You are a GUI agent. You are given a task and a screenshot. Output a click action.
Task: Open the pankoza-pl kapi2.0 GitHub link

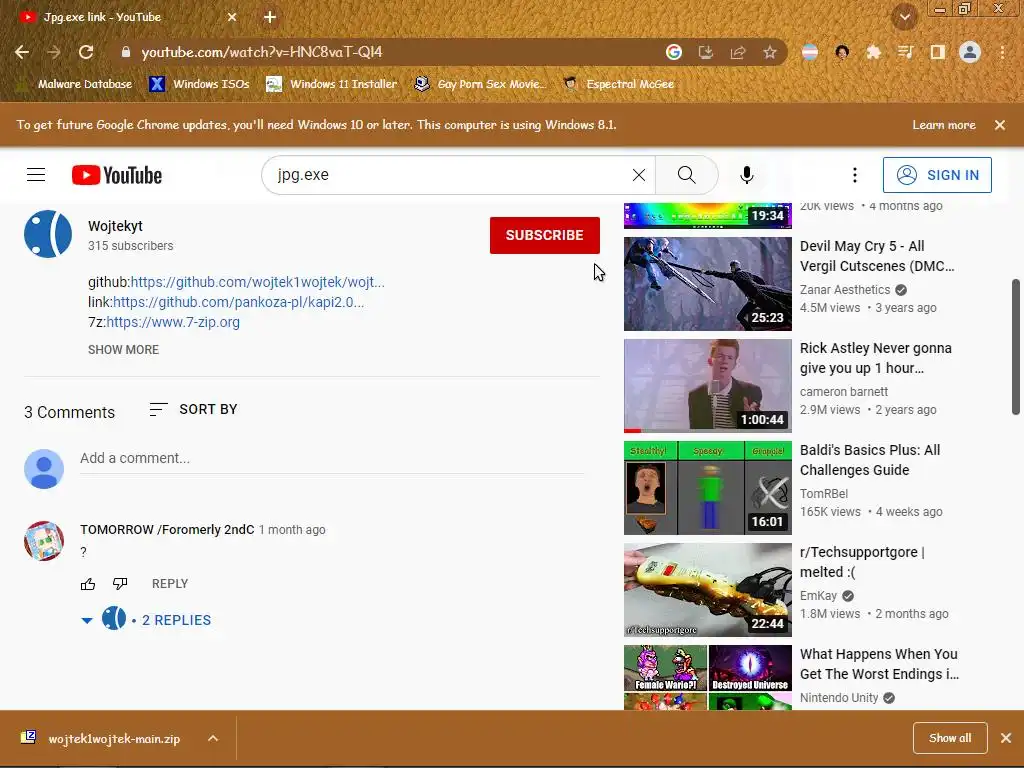pyautogui.click(x=238, y=302)
